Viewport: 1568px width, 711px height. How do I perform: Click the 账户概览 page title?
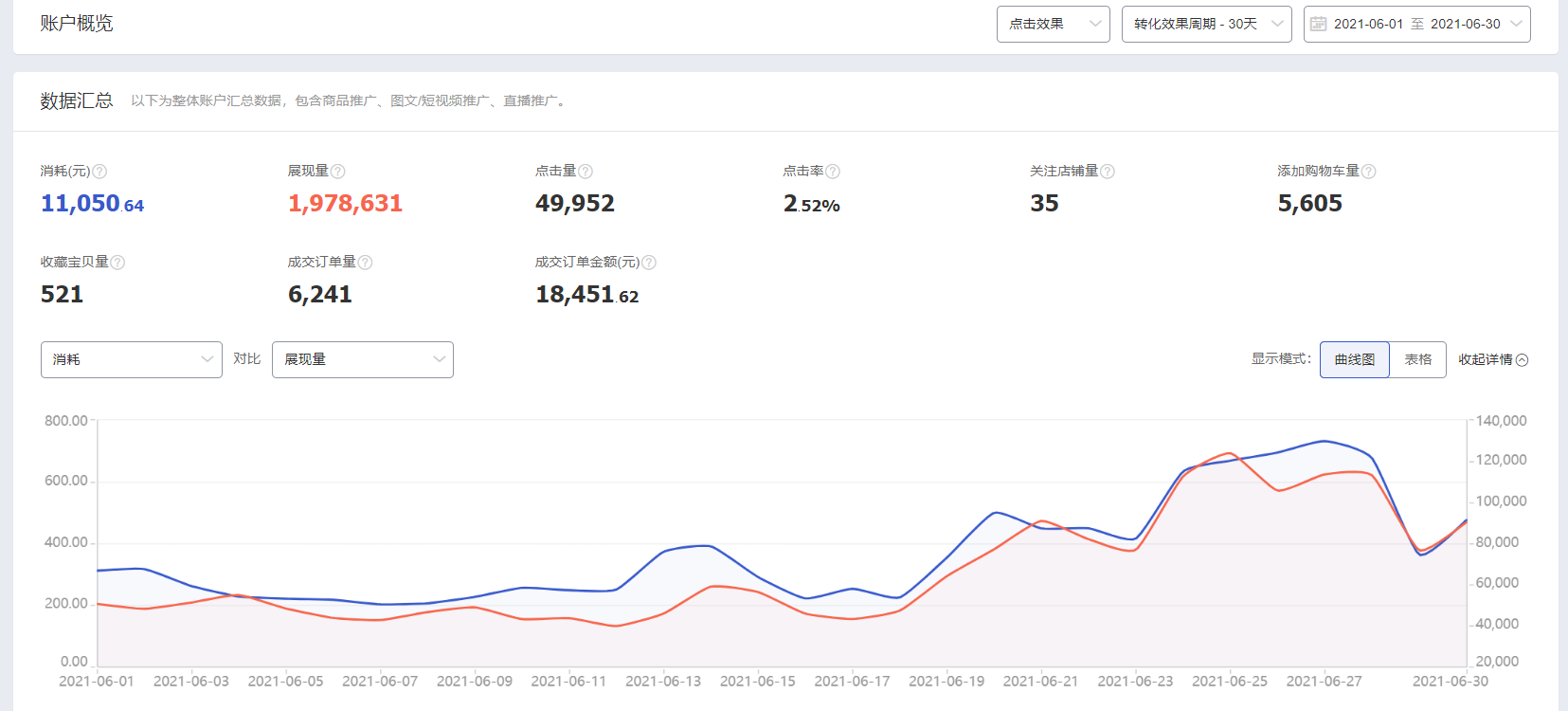click(x=77, y=24)
